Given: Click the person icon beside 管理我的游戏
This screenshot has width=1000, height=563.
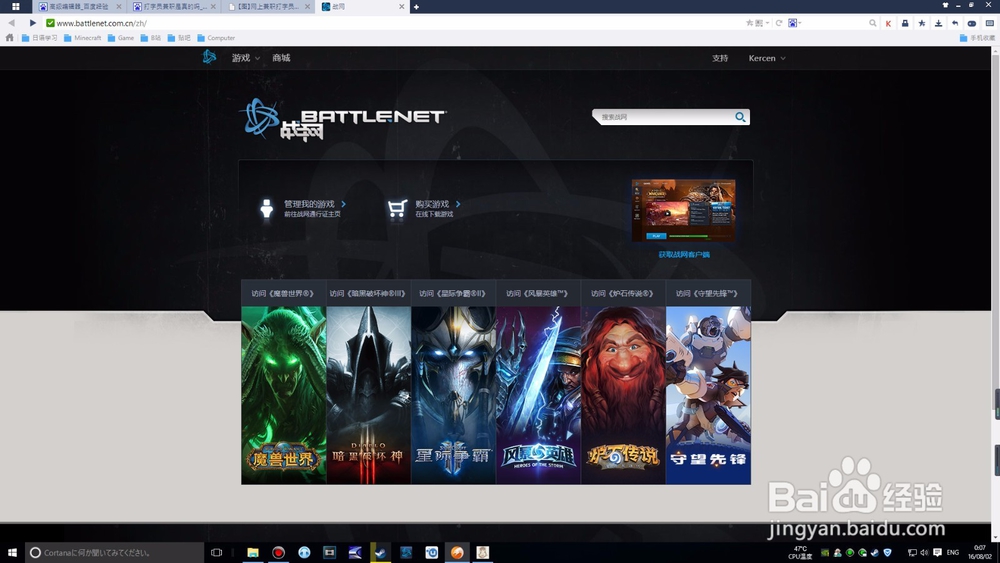Looking at the screenshot, I should click(x=267, y=208).
